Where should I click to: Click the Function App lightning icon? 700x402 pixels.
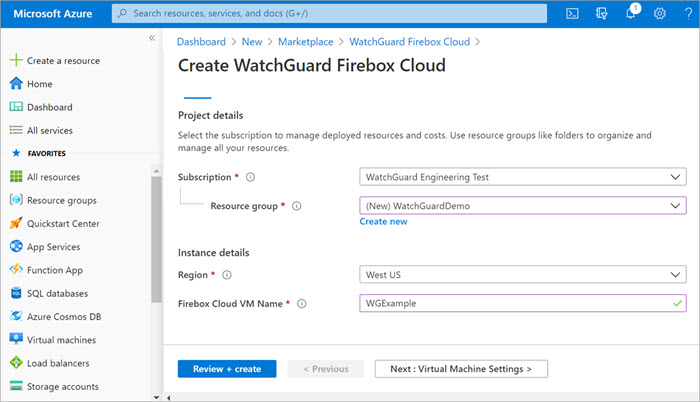16,270
